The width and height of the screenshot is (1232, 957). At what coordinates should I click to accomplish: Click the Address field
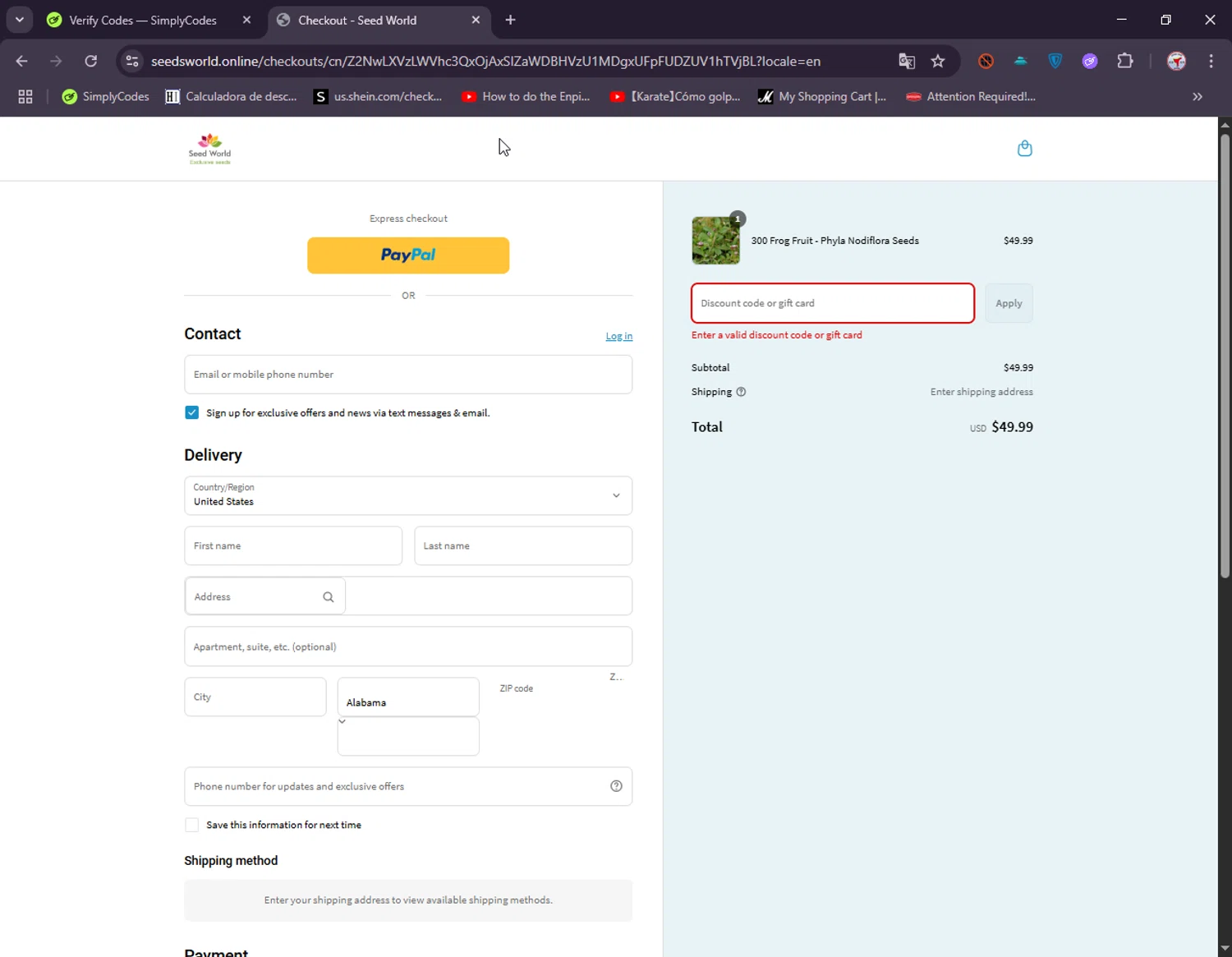pos(408,596)
